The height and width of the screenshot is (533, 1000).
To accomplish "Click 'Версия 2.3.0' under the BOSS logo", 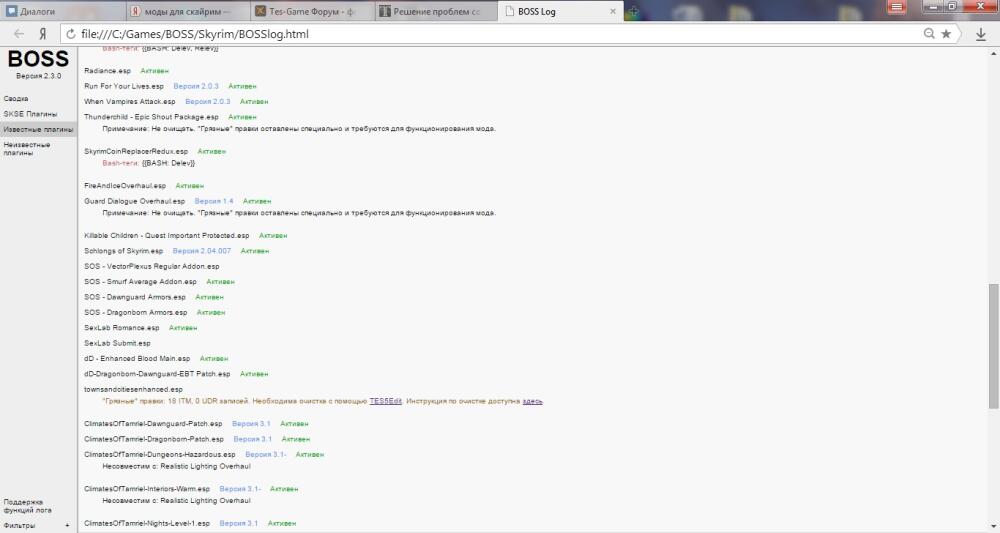I will pyautogui.click(x=38, y=76).
